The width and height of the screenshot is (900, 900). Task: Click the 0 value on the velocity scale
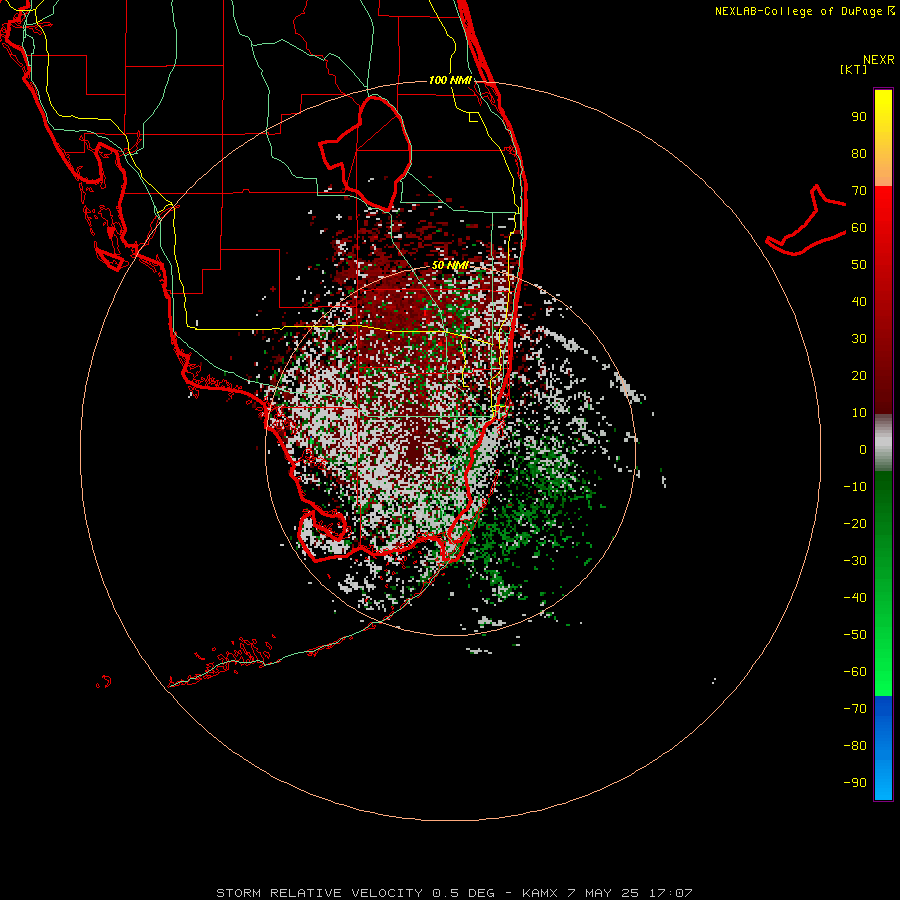click(x=863, y=450)
